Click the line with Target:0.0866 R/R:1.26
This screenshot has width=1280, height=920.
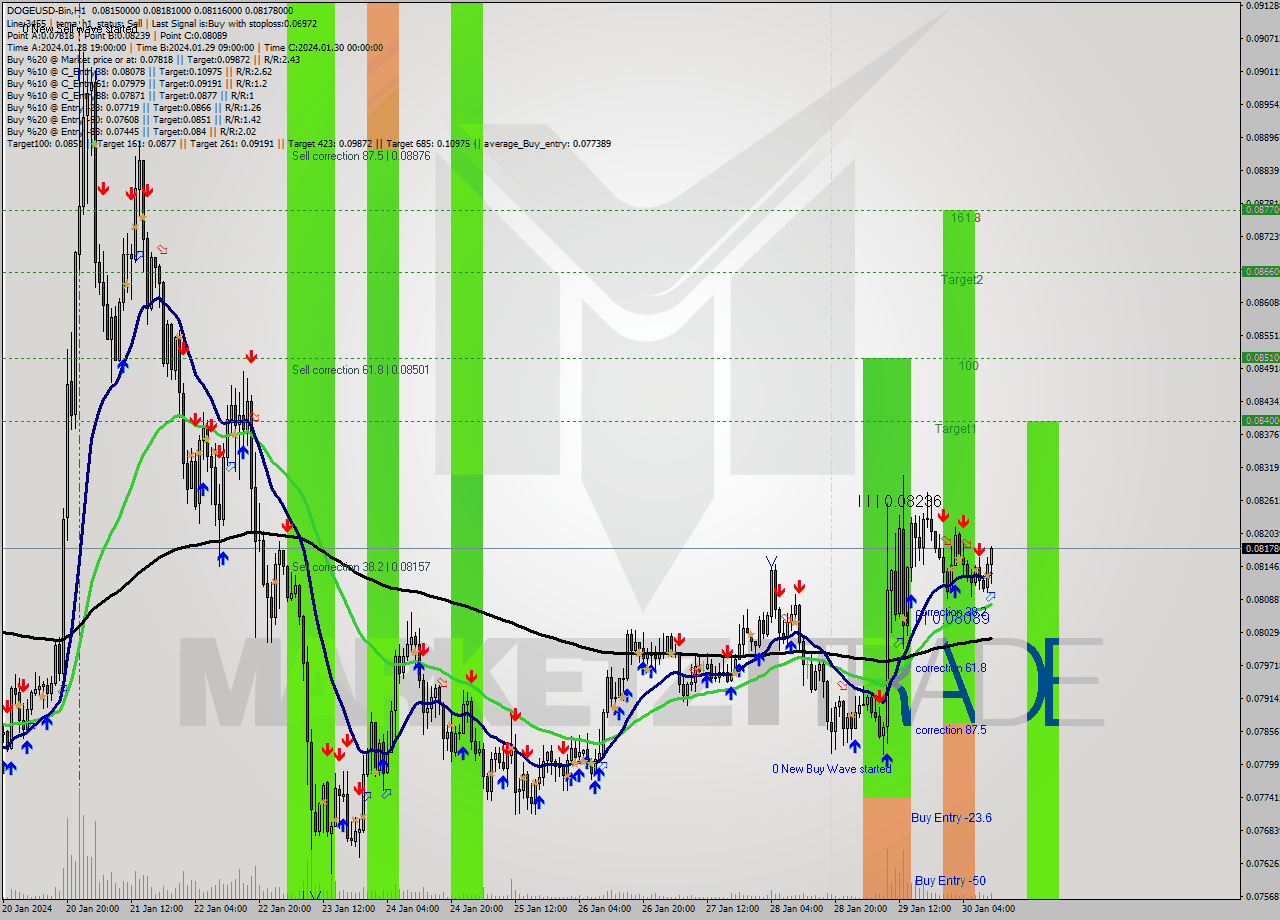point(133,107)
